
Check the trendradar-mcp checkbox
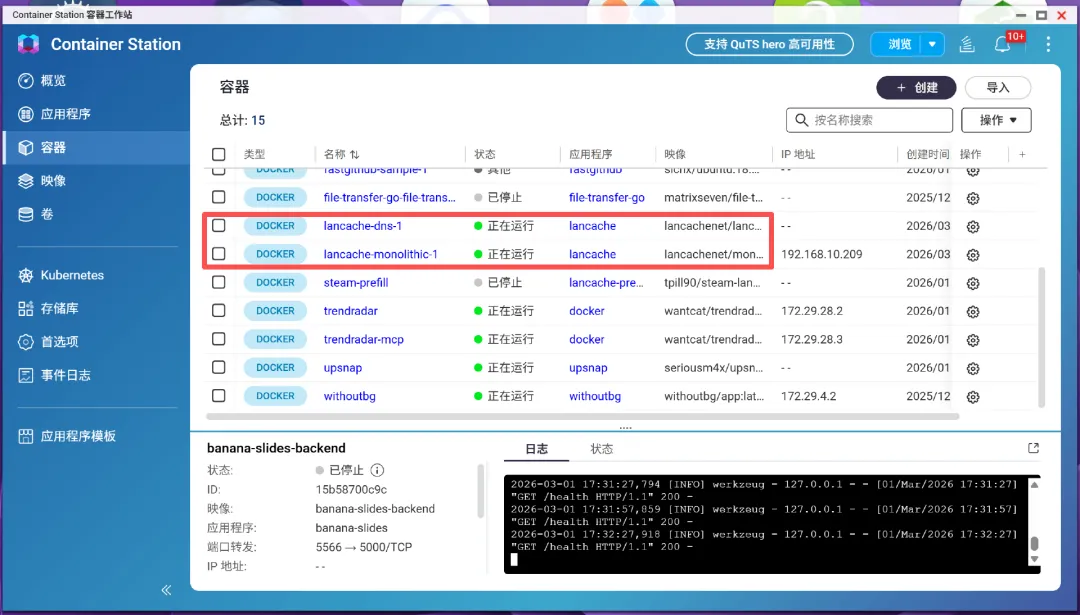pyautogui.click(x=218, y=339)
